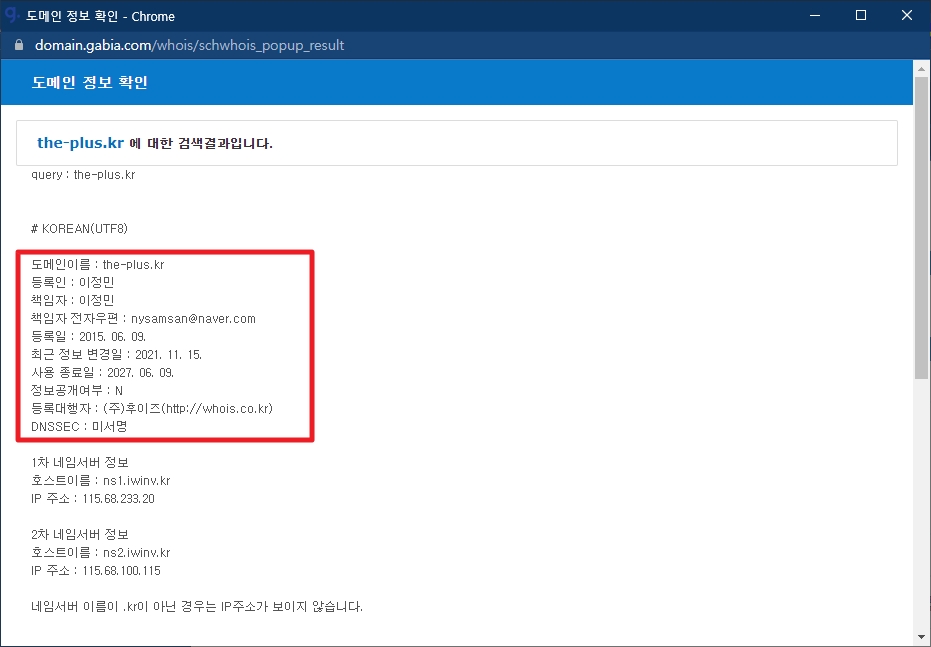Click the Gabia favicon in title bar
Viewport: 931px width, 647px height.
point(13,16)
